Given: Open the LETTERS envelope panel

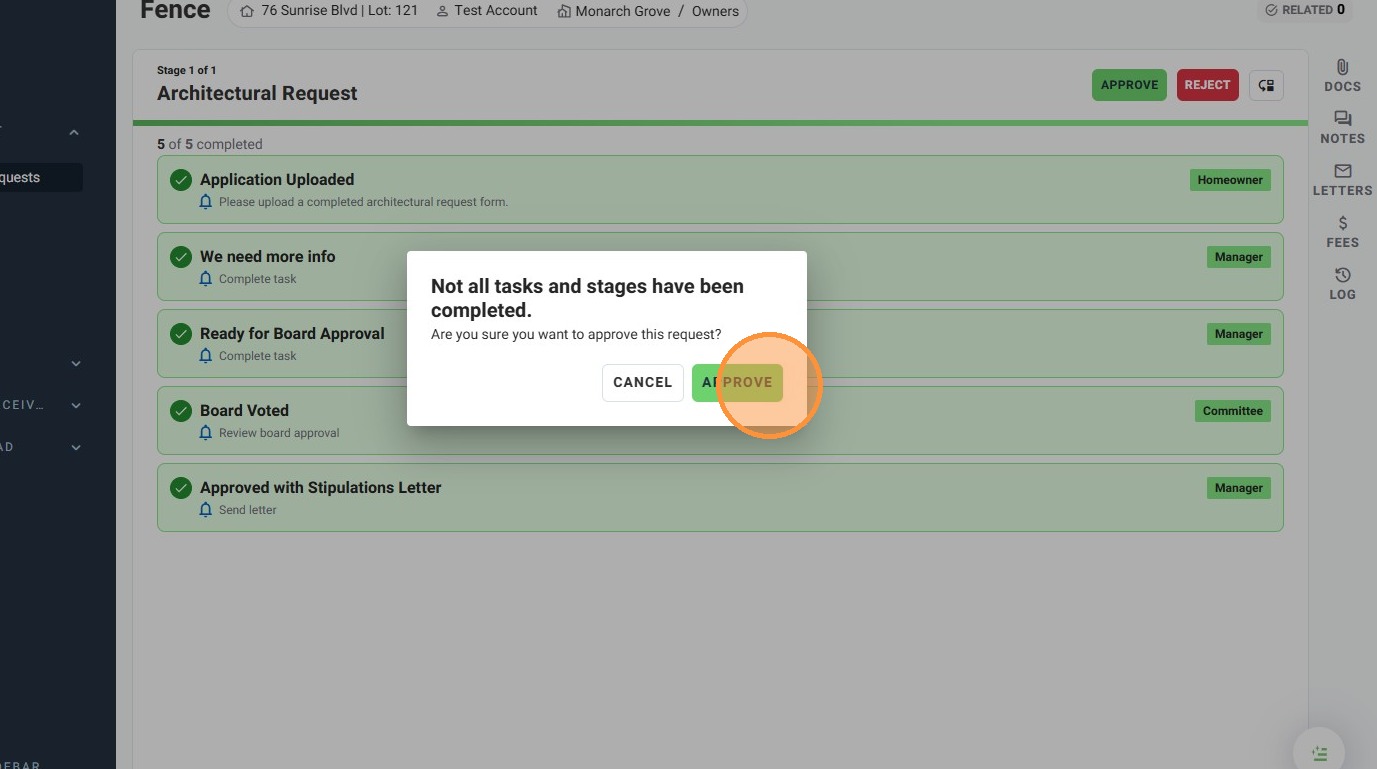Looking at the screenshot, I should [x=1342, y=179].
